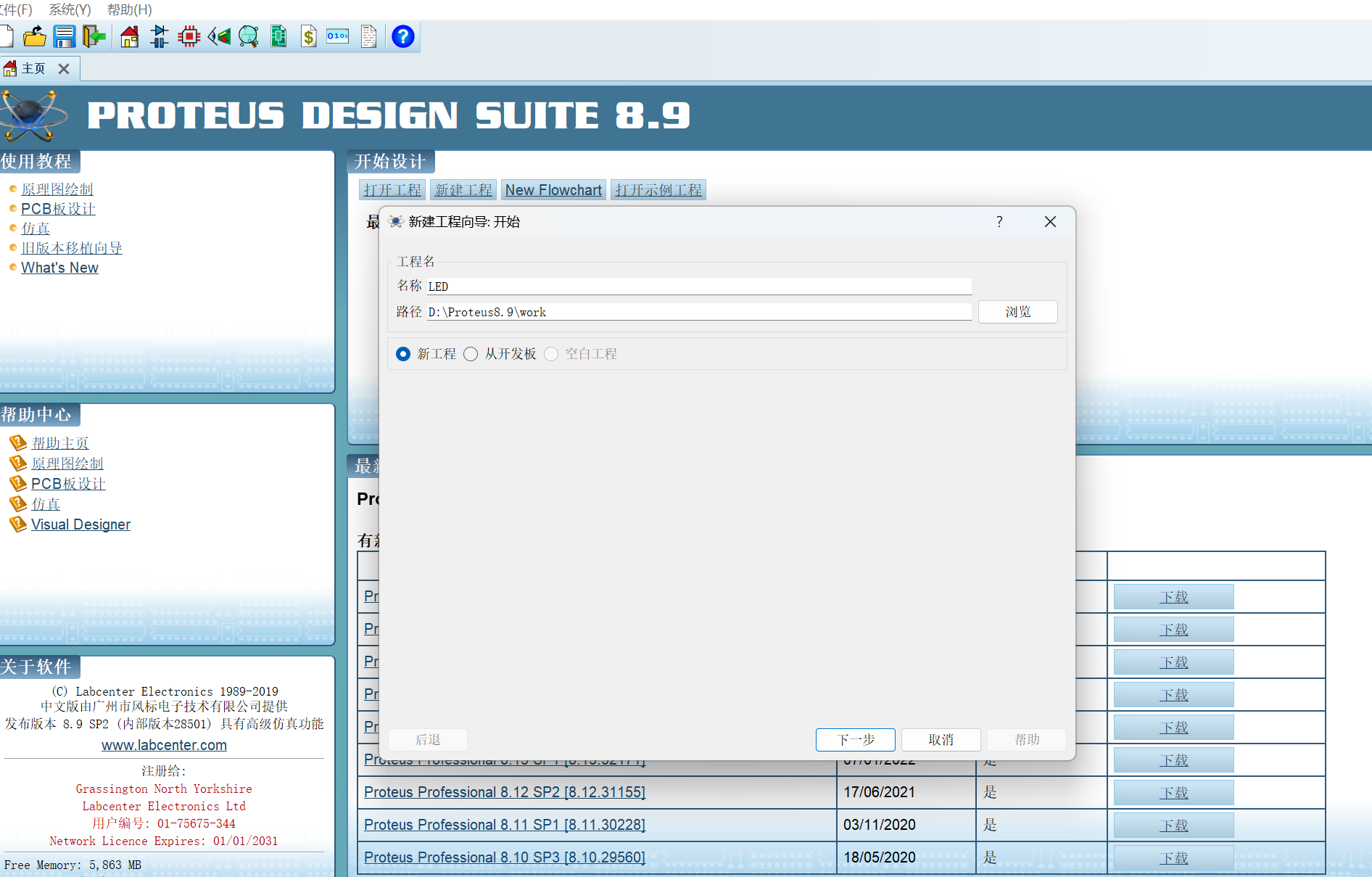This screenshot has height=877, width=1372.
Task: Open the New Flowchart link
Action: coord(553,190)
